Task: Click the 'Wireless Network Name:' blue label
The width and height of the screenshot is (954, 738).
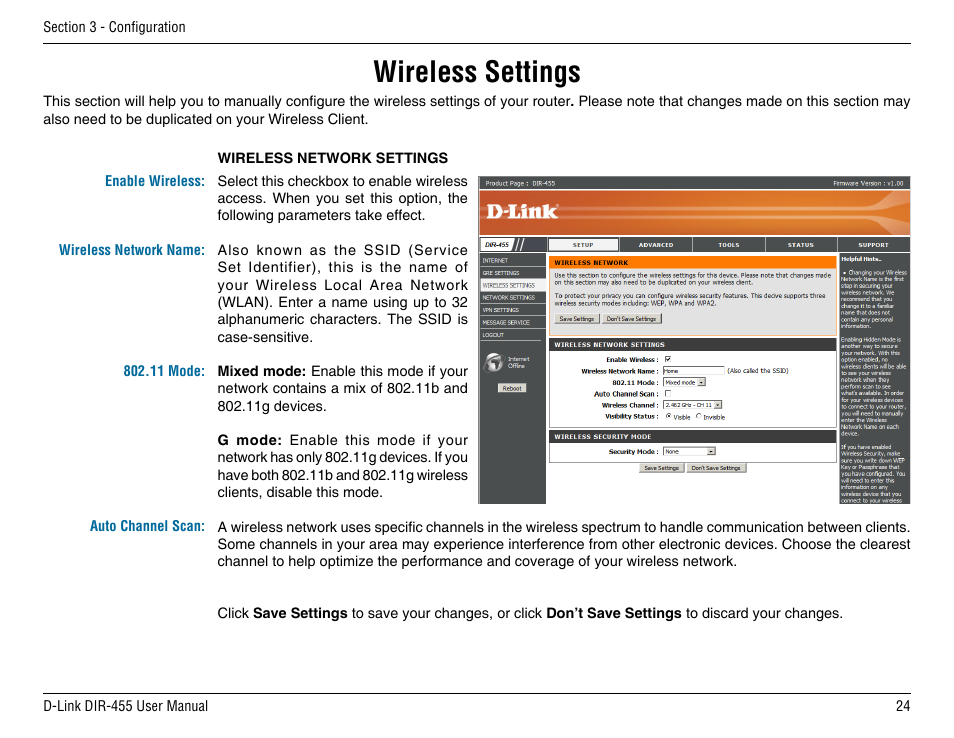Action: pyautogui.click(x=131, y=250)
